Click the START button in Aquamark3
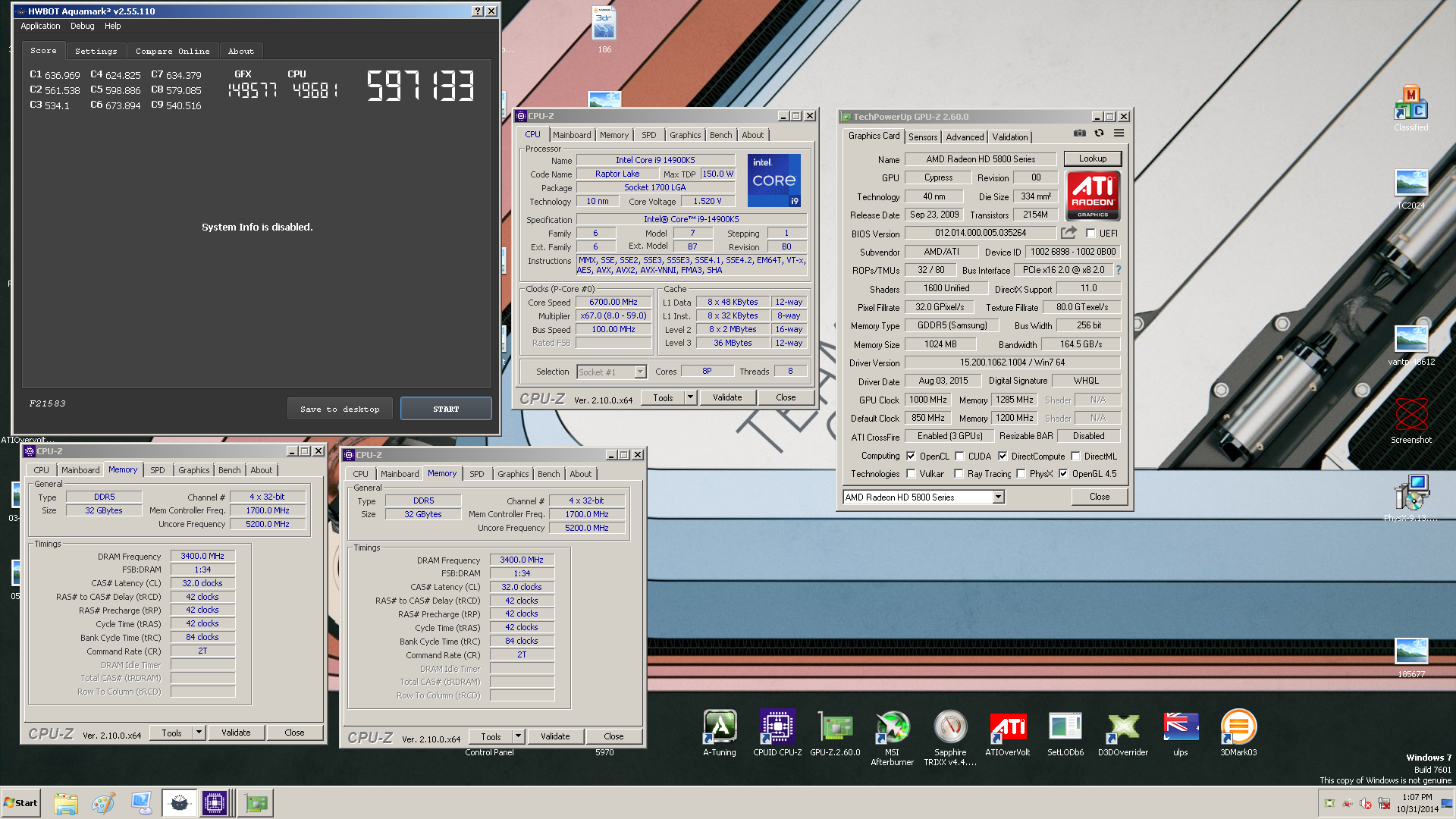Screen dimensions: 1456x819 [x=446, y=409]
